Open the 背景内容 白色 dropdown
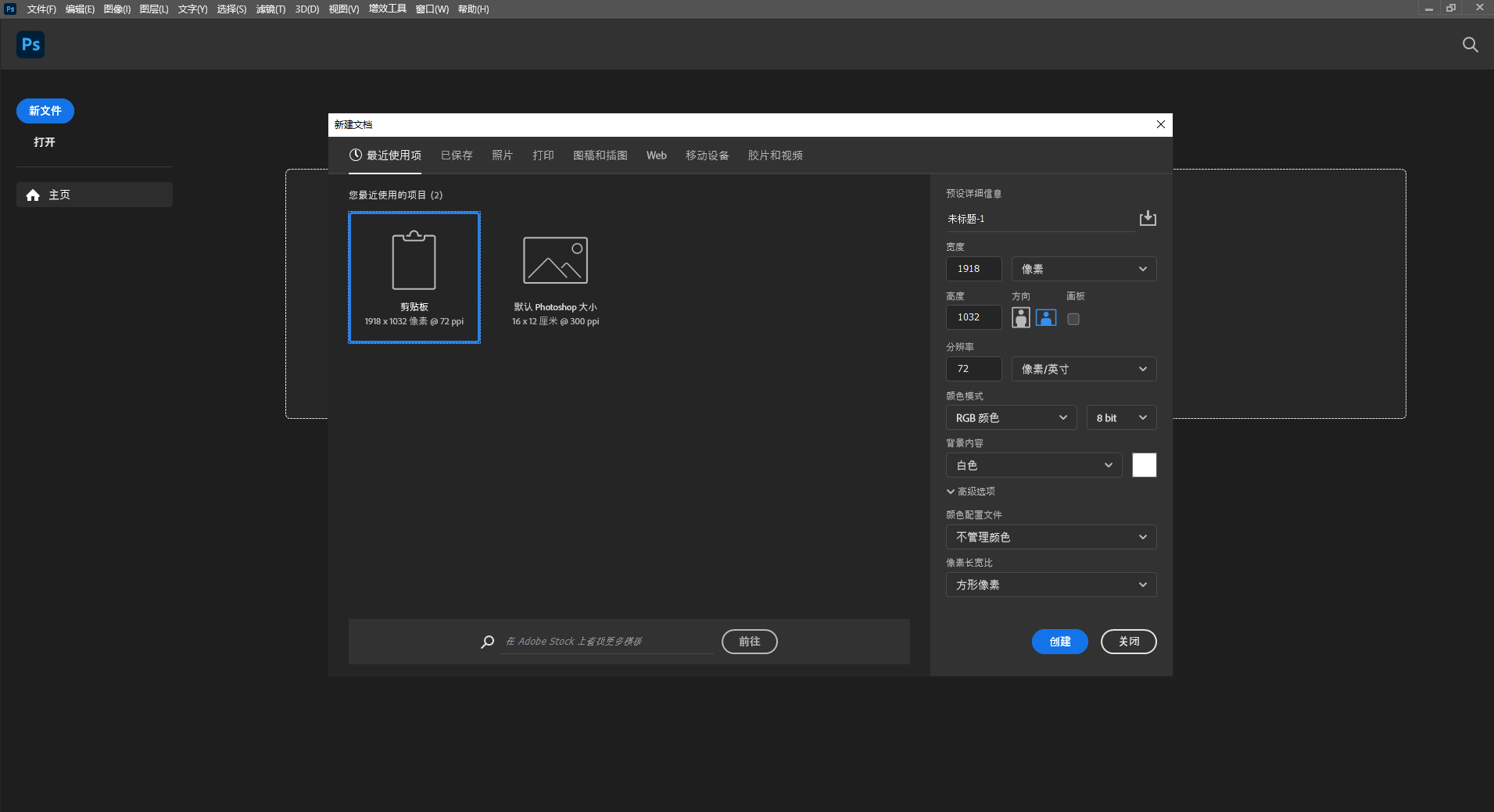 [x=1032, y=464]
